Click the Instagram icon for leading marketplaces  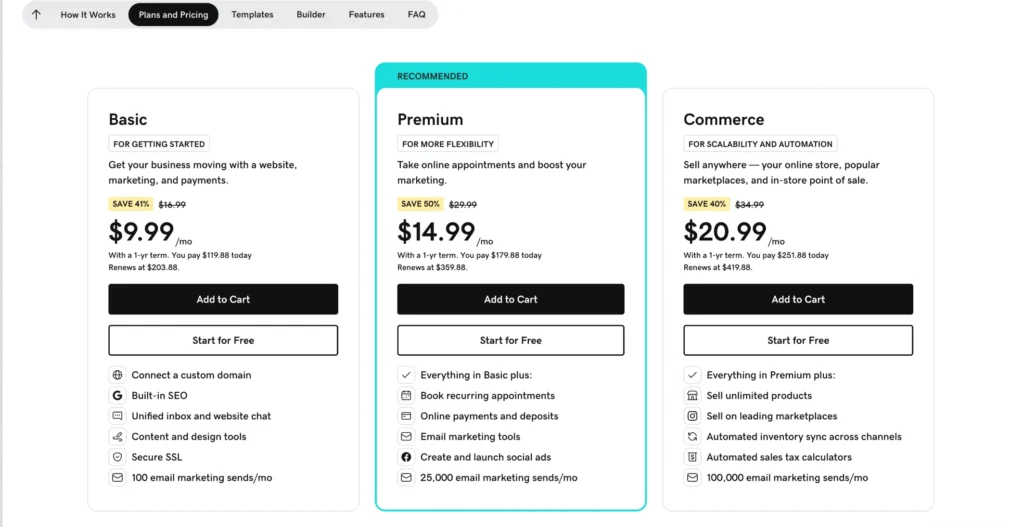(x=692, y=416)
